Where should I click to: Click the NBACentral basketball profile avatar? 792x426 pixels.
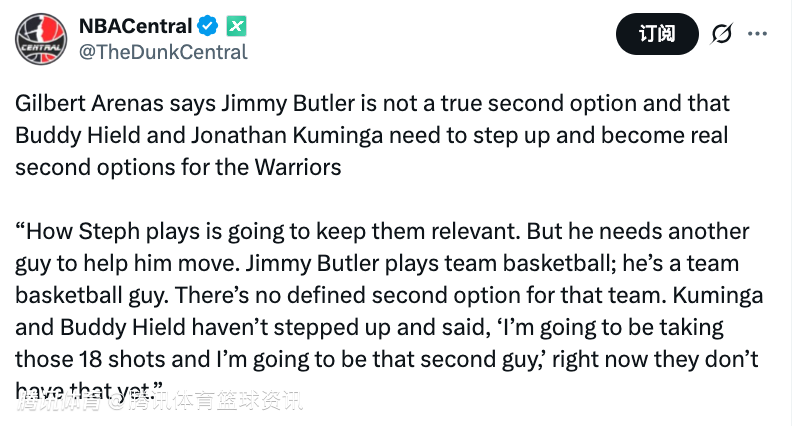(x=40, y=40)
